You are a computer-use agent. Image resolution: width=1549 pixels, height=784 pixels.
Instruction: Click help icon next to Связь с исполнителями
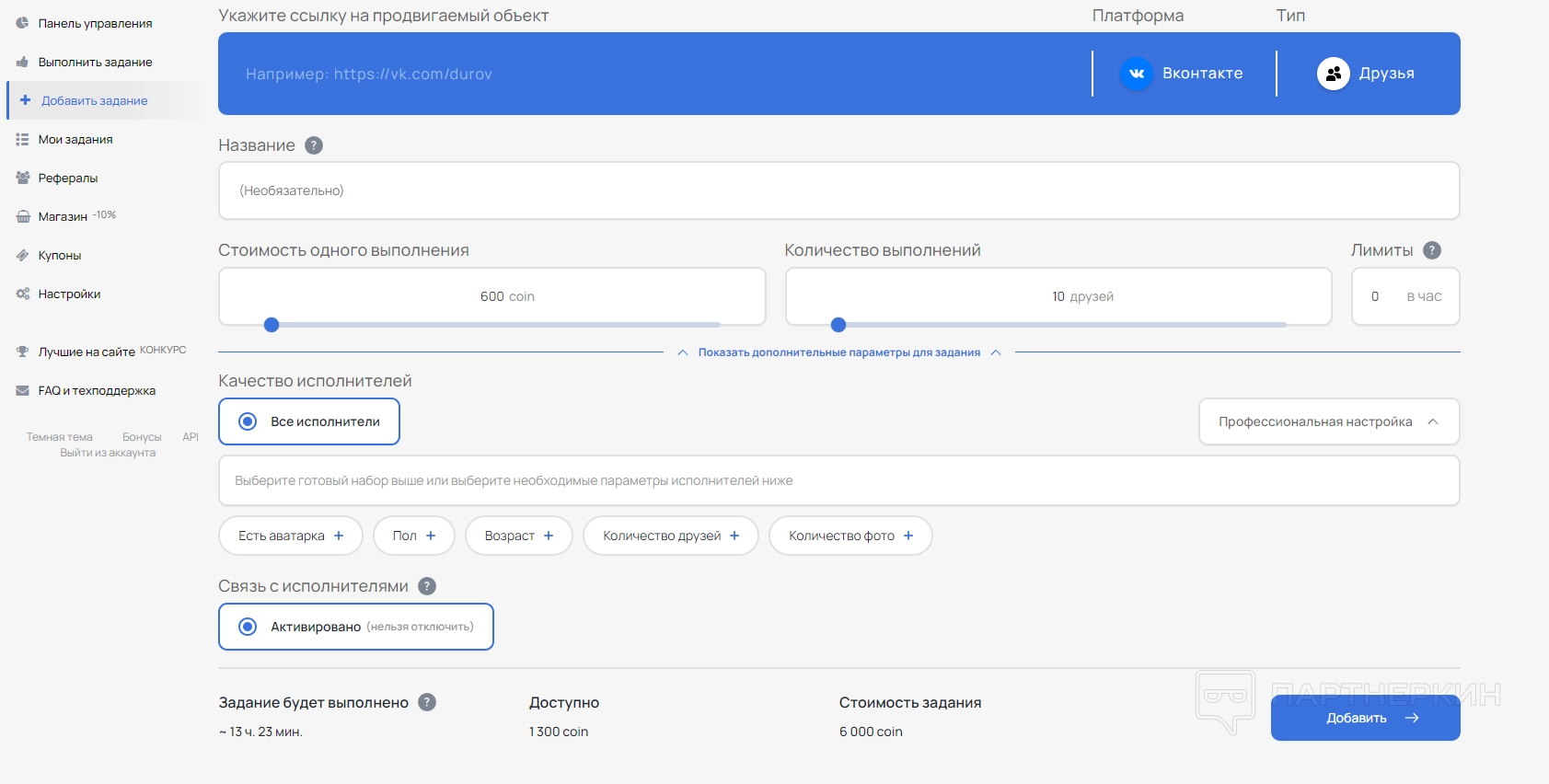pyautogui.click(x=427, y=586)
